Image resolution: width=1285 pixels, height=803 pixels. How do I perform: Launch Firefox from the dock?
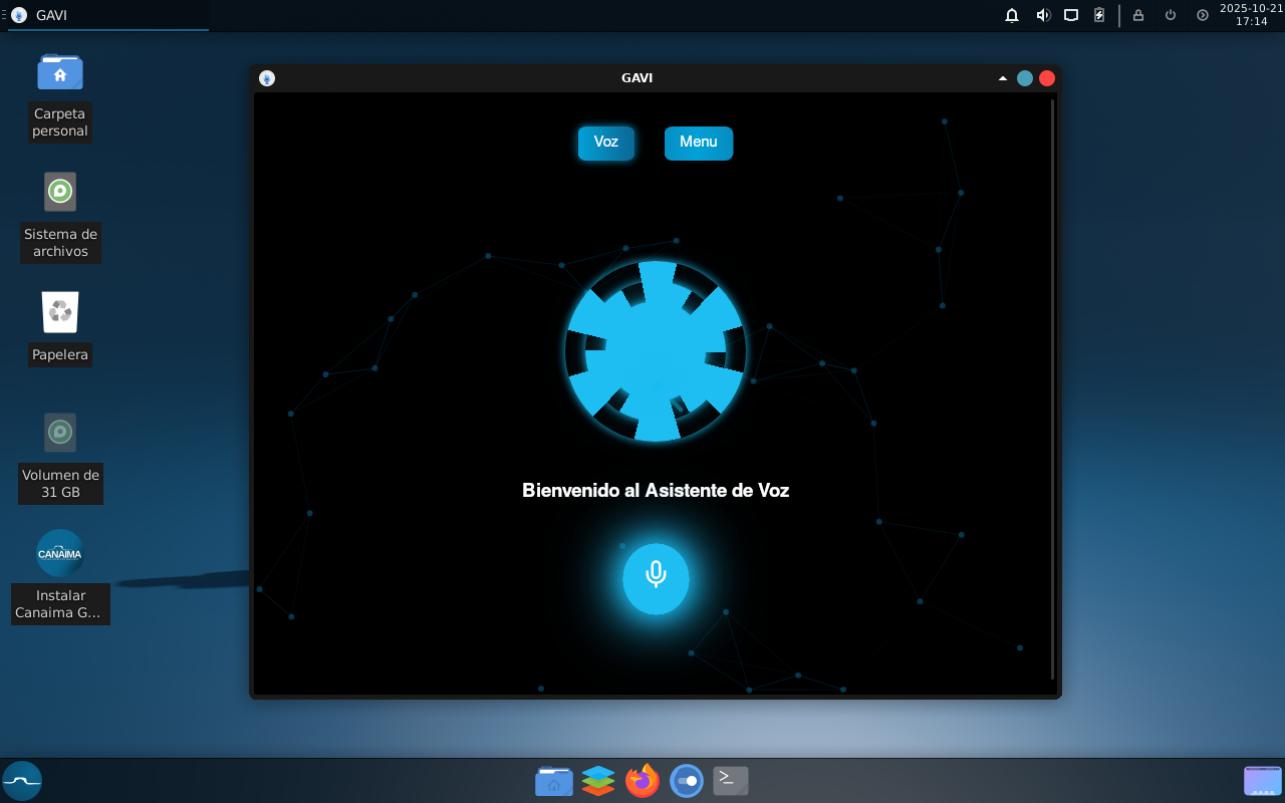[642, 780]
